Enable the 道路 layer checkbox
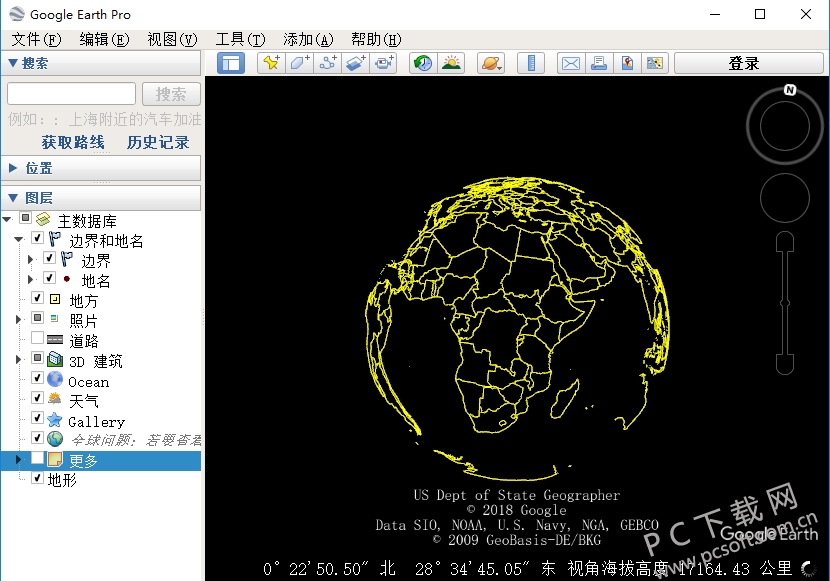830x581 pixels. pos(38,339)
